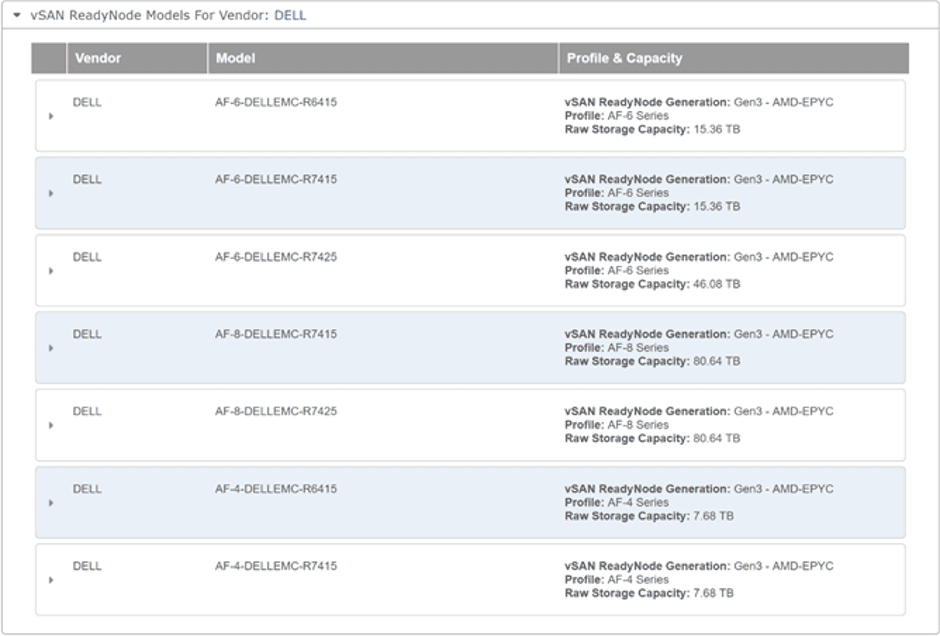Image resolution: width=940 pixels, height=636 pixels.
Task: Expand the AF-6-DELLEMC-R7425 row
Action: (x=51, y=271)
